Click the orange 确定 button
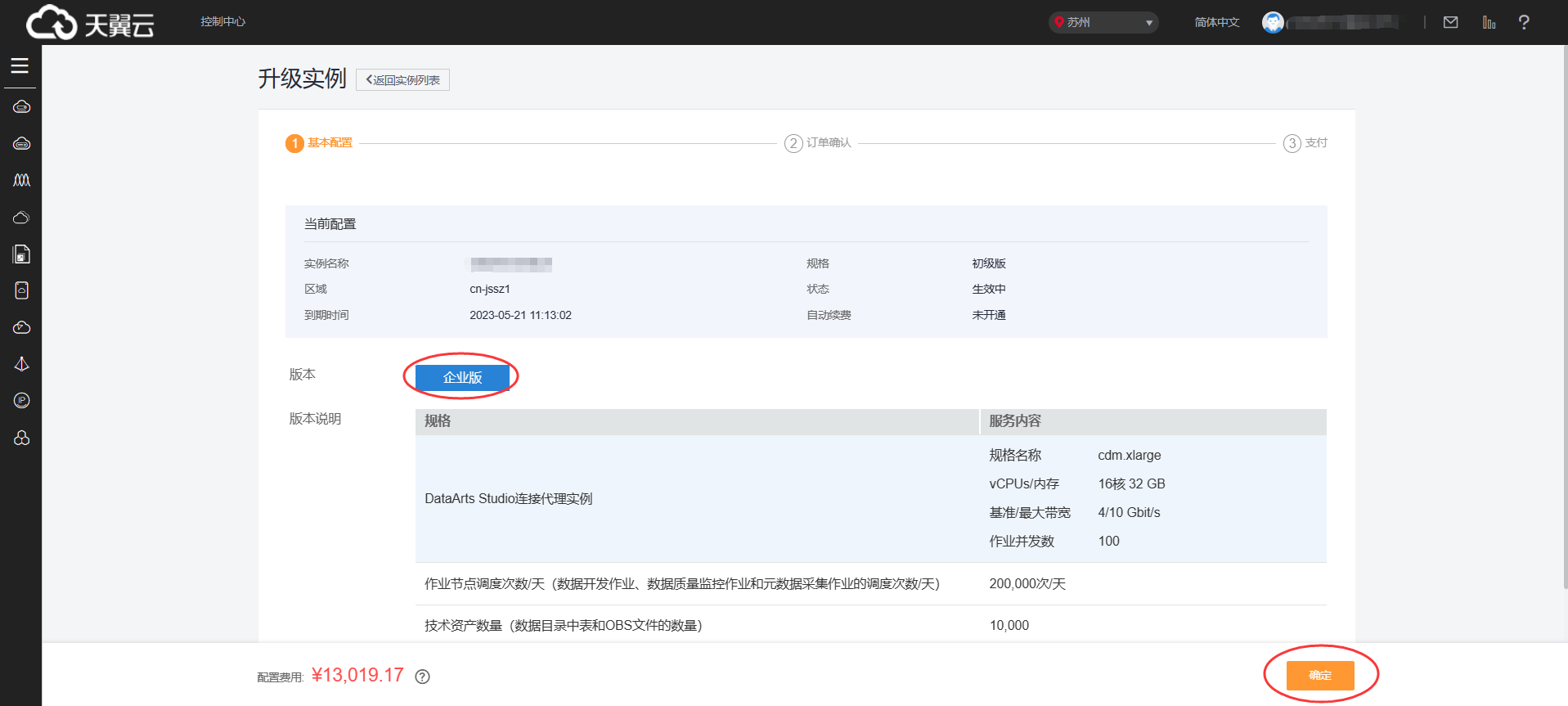 (1319, 675)
